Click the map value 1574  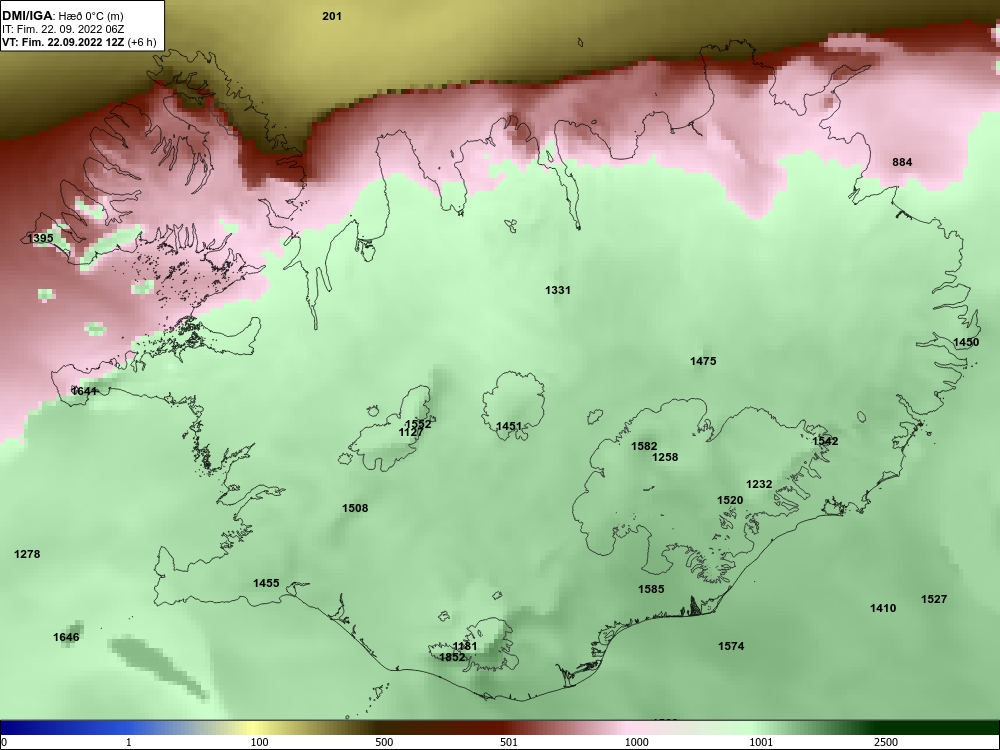tap(731, 647)
